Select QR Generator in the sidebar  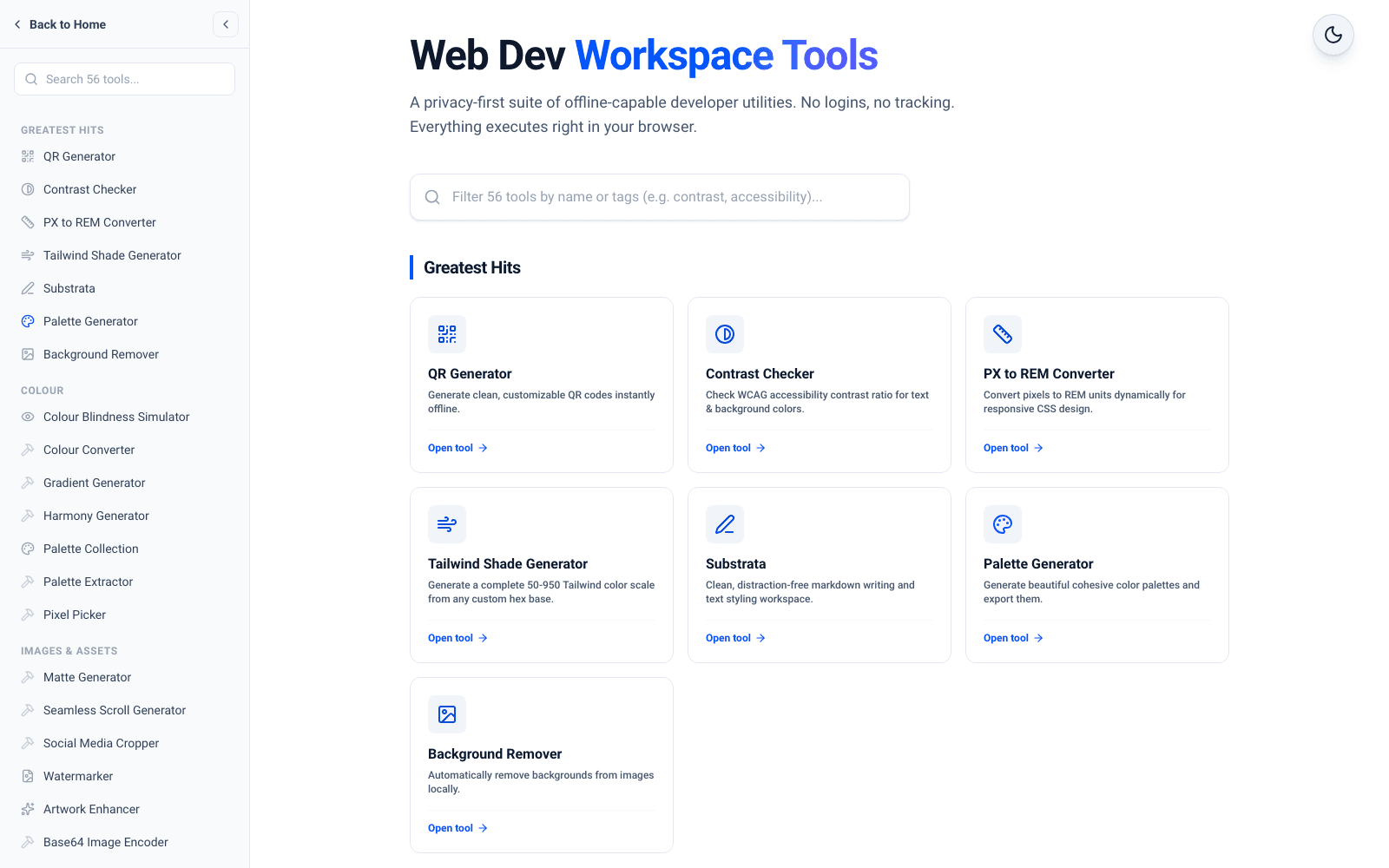(124, 156)
